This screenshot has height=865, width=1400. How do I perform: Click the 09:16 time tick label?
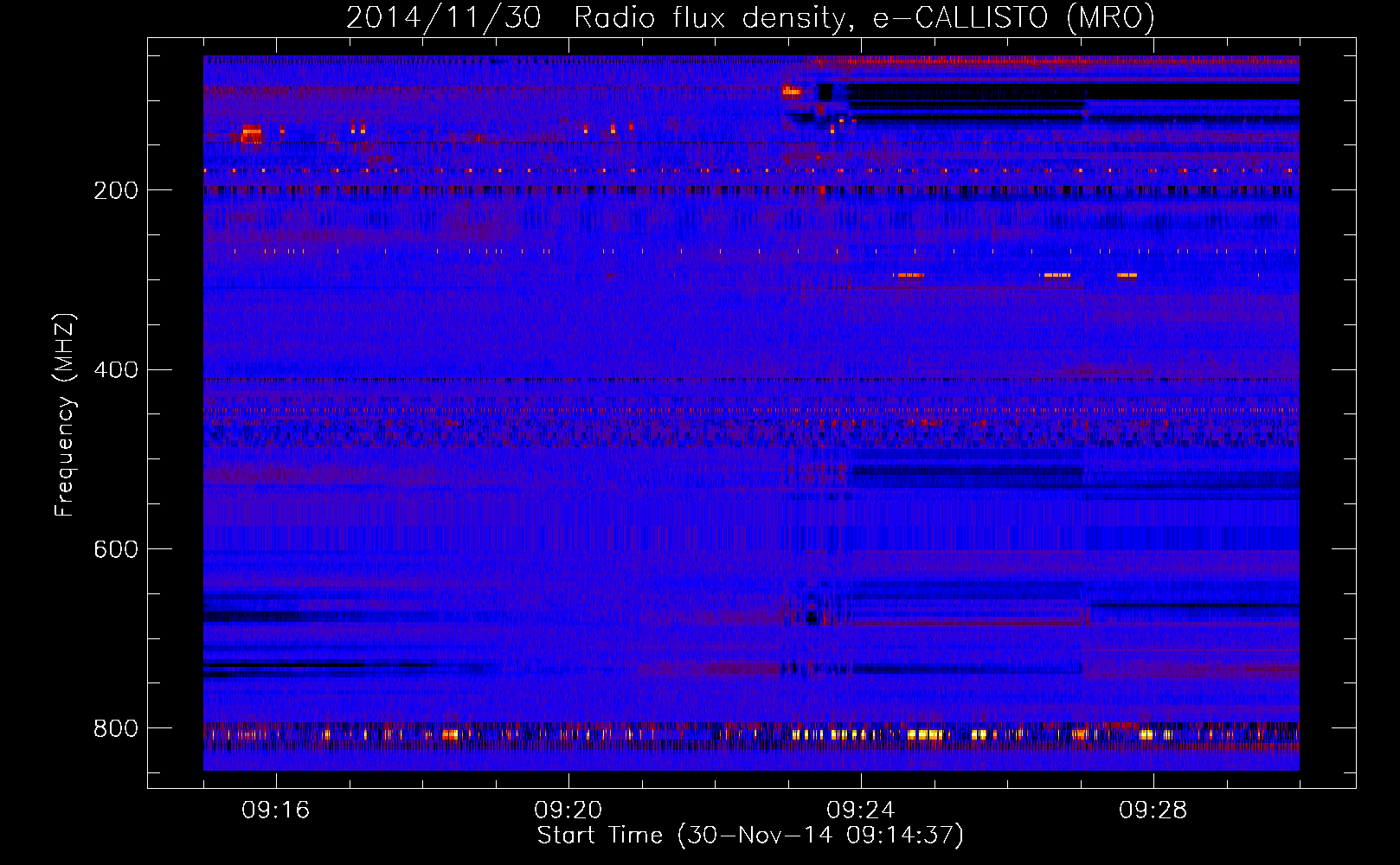tap(276, 811)
